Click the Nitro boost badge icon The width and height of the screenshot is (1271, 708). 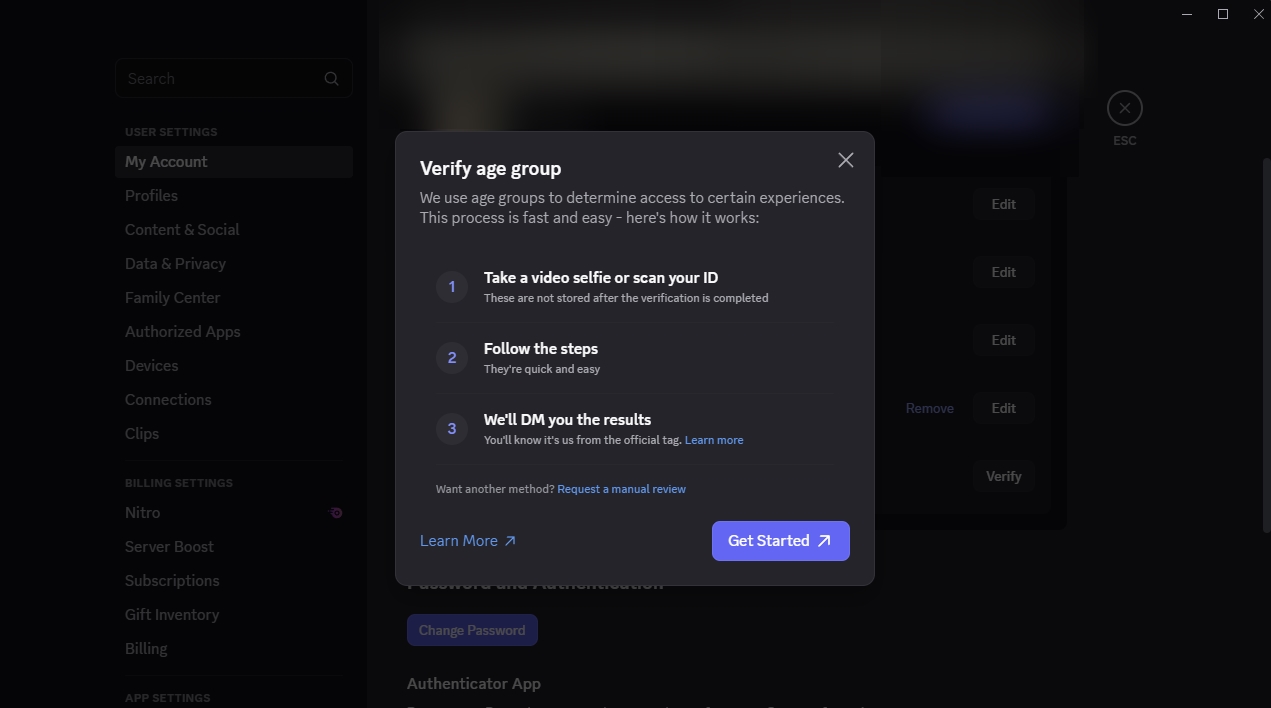335,512
